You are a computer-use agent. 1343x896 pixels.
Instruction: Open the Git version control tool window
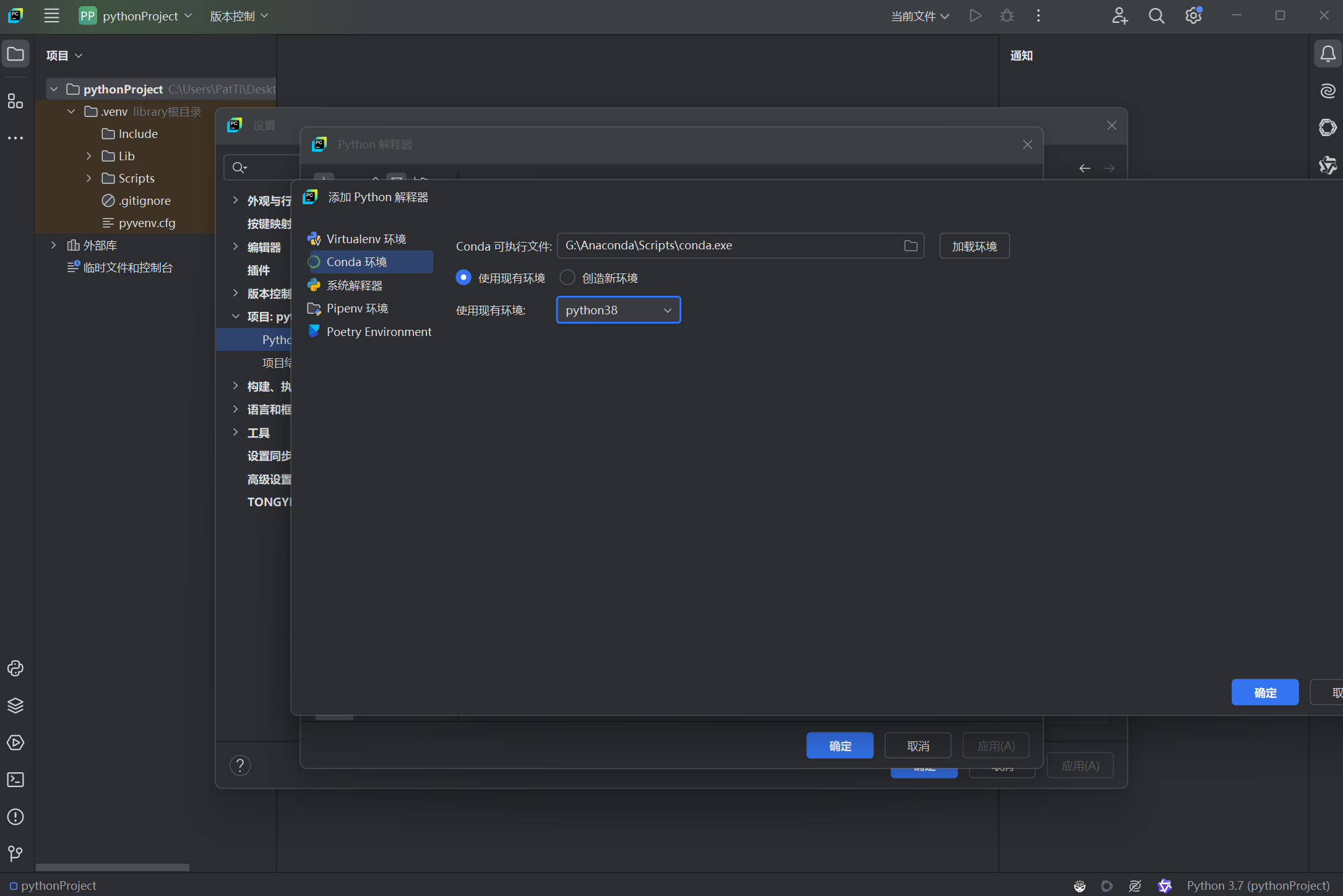tap(15, 854)
